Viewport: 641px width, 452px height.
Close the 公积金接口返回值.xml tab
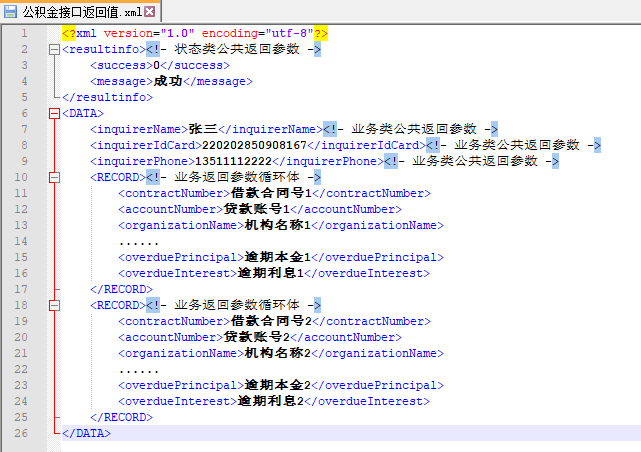coord(150,11)
